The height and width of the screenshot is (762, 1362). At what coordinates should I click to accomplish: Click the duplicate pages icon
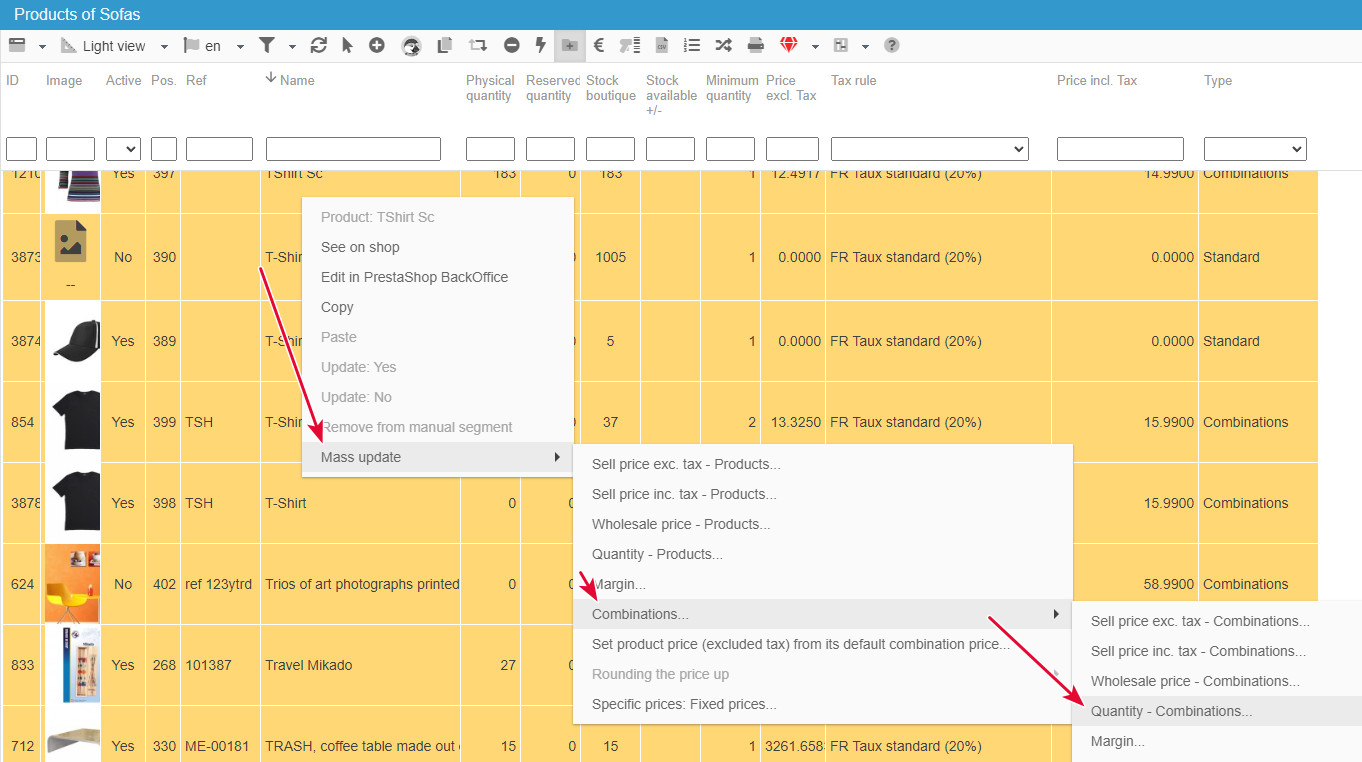[x=445, y=46]
